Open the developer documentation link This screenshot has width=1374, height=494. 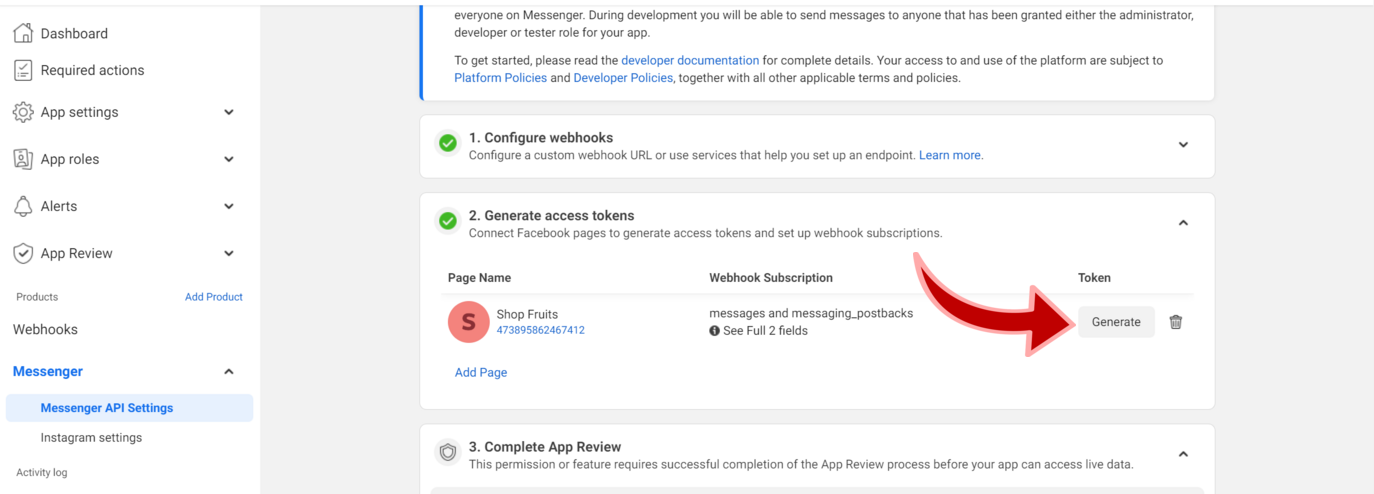tap(690, 60)
